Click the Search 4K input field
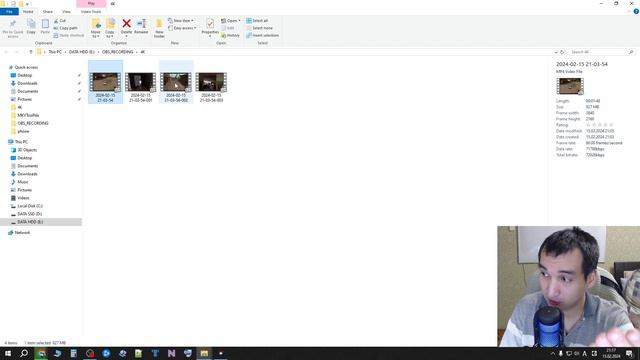Viewport: 640px width, 360px height. pyautogui.click(x=598, y=52)
